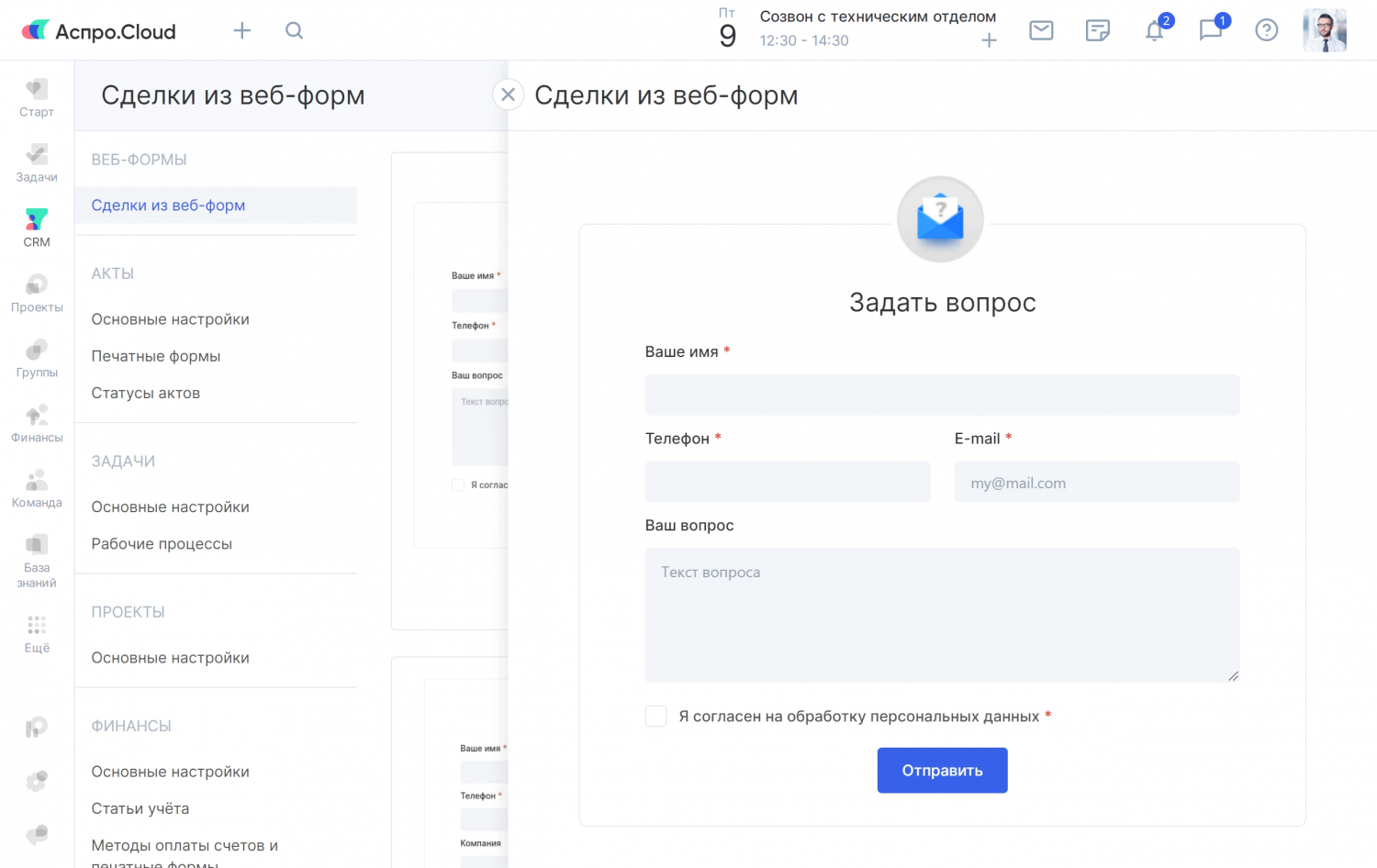Click the E-mail input field
This screenshot has height=868, width=1377.
(1096, 483)
